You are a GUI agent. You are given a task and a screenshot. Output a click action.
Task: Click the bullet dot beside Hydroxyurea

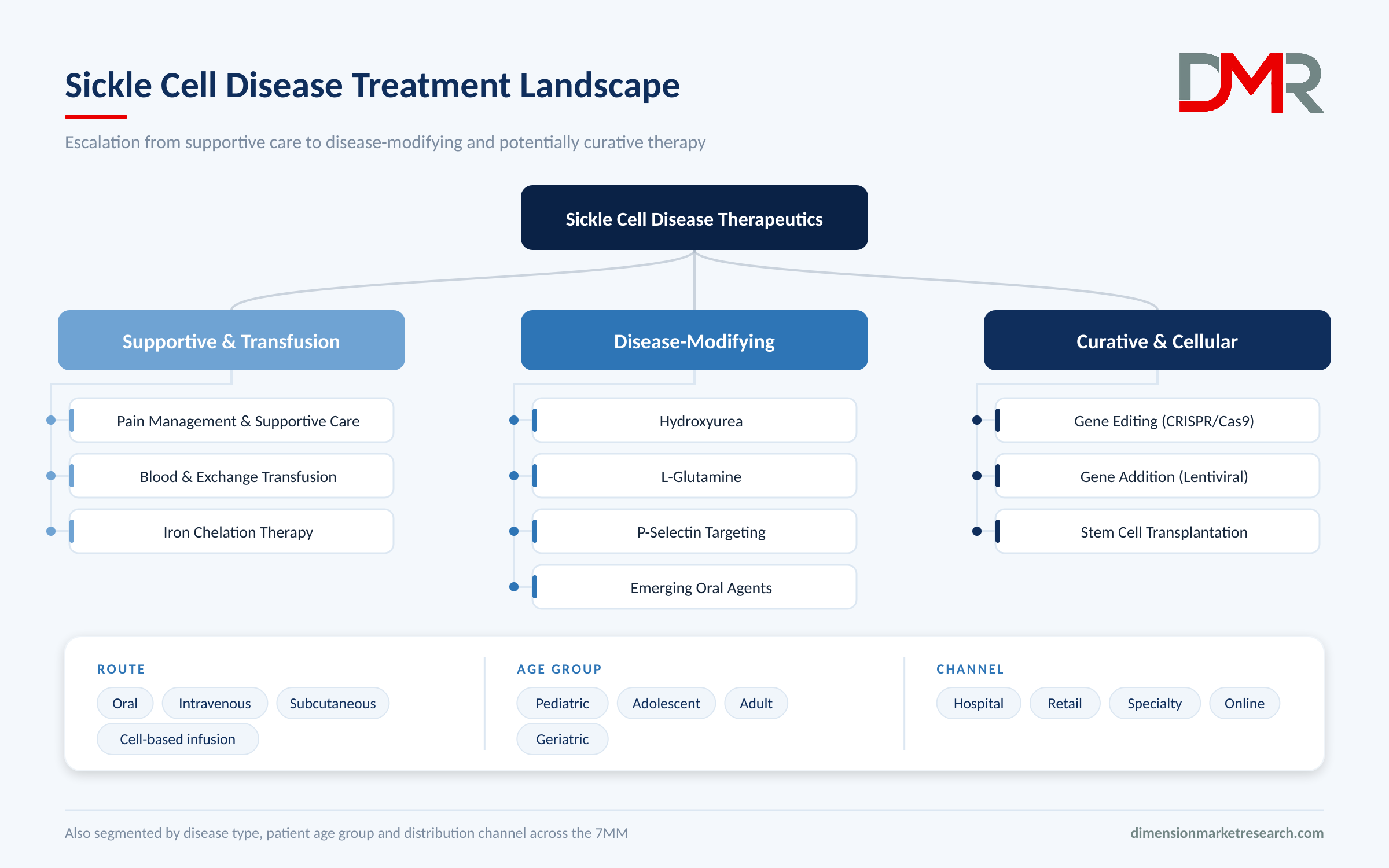513,420
